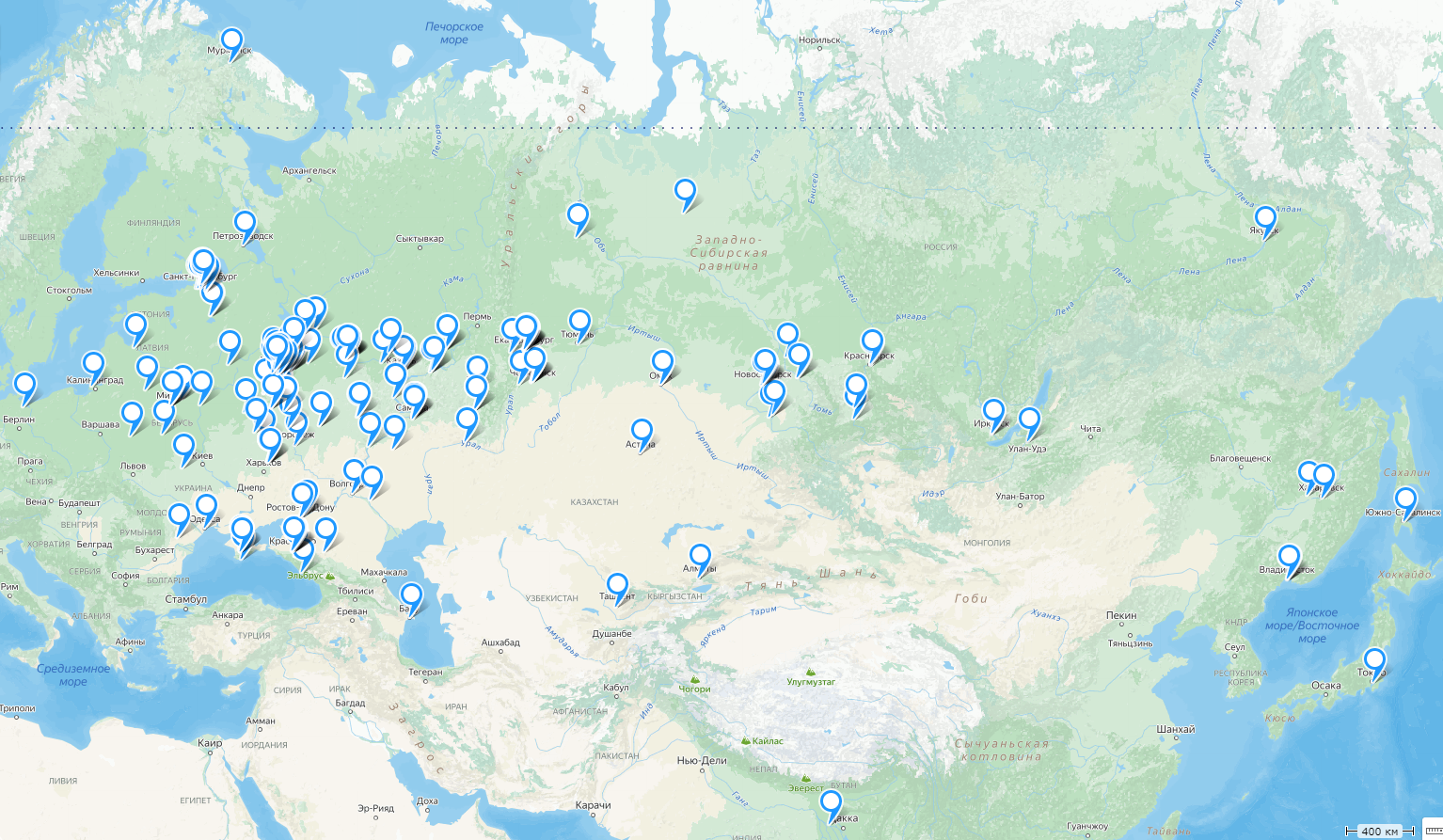This screenshot has height=840, width=1443.
Task: Click the Норильск city label
Action: pos(819,40)
